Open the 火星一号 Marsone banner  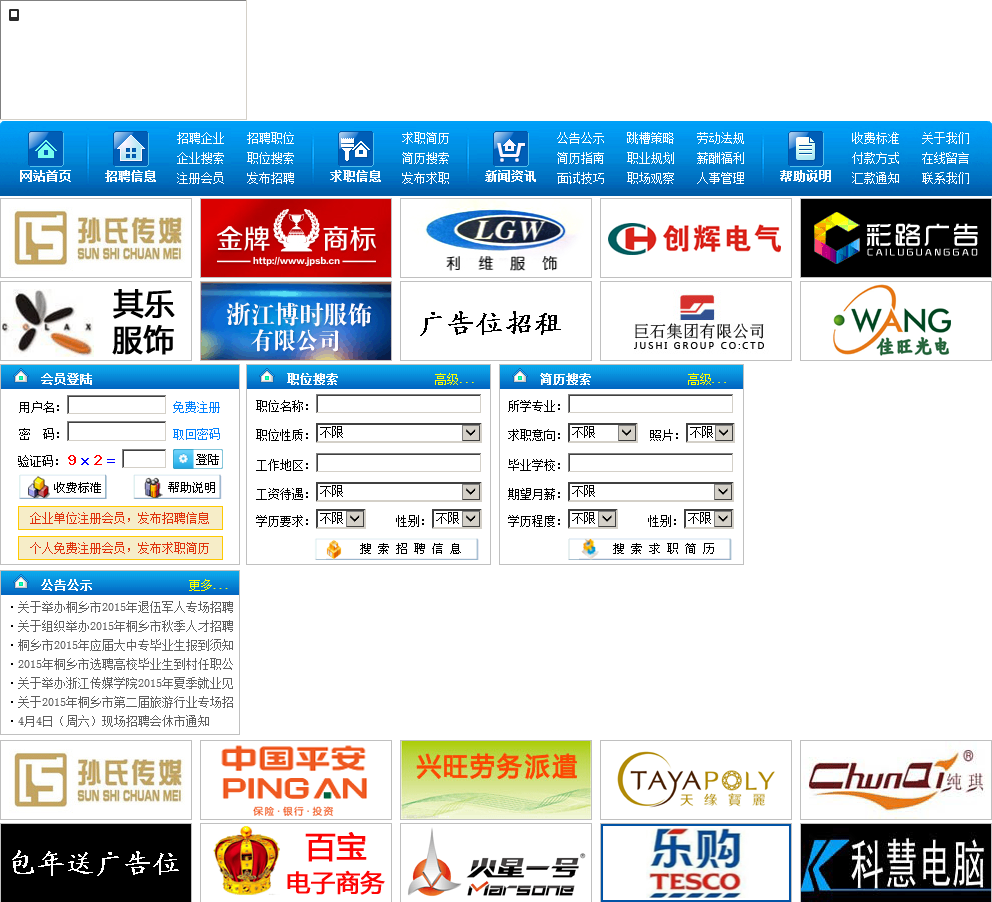point(496,863)
